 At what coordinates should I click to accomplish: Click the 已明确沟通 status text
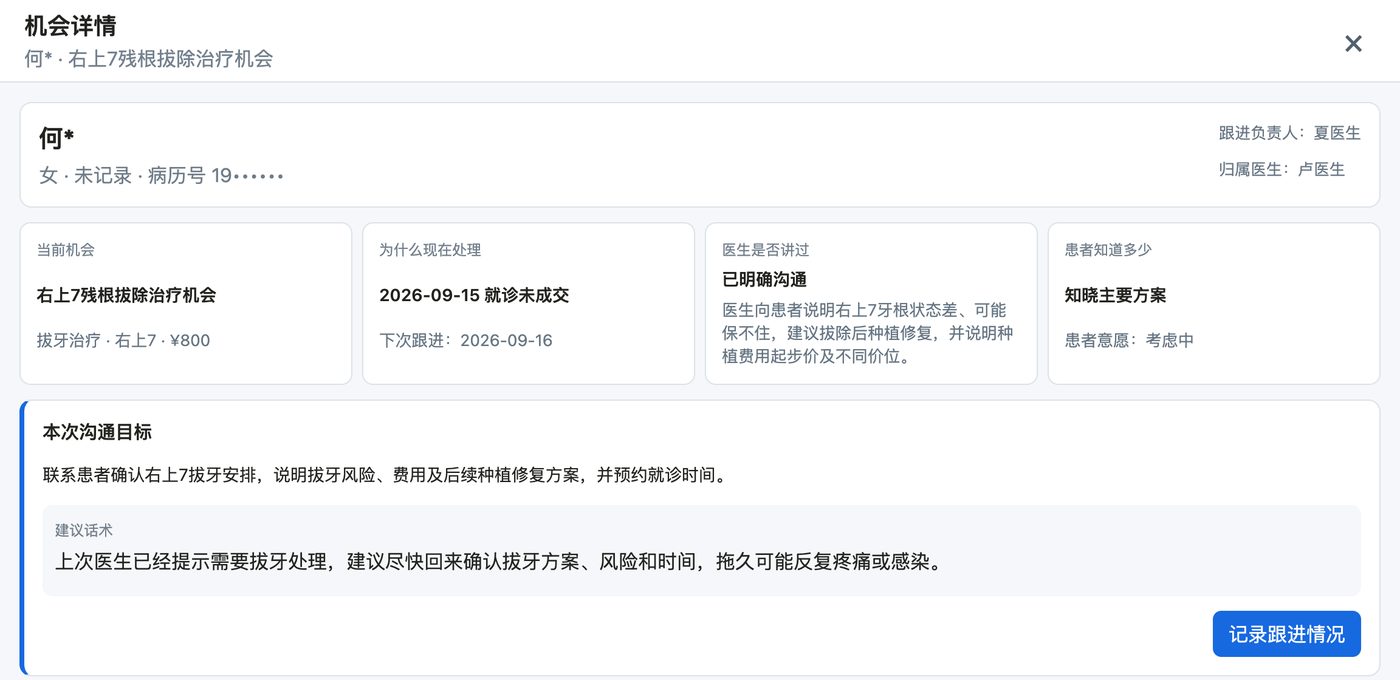pos(764,279)
